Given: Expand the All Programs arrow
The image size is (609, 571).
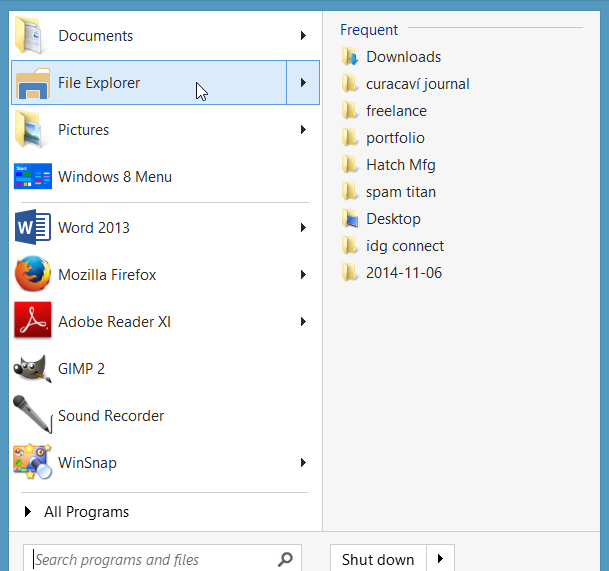Looking at the screenshot, I should pyautogui.click(x=28, y=512).
